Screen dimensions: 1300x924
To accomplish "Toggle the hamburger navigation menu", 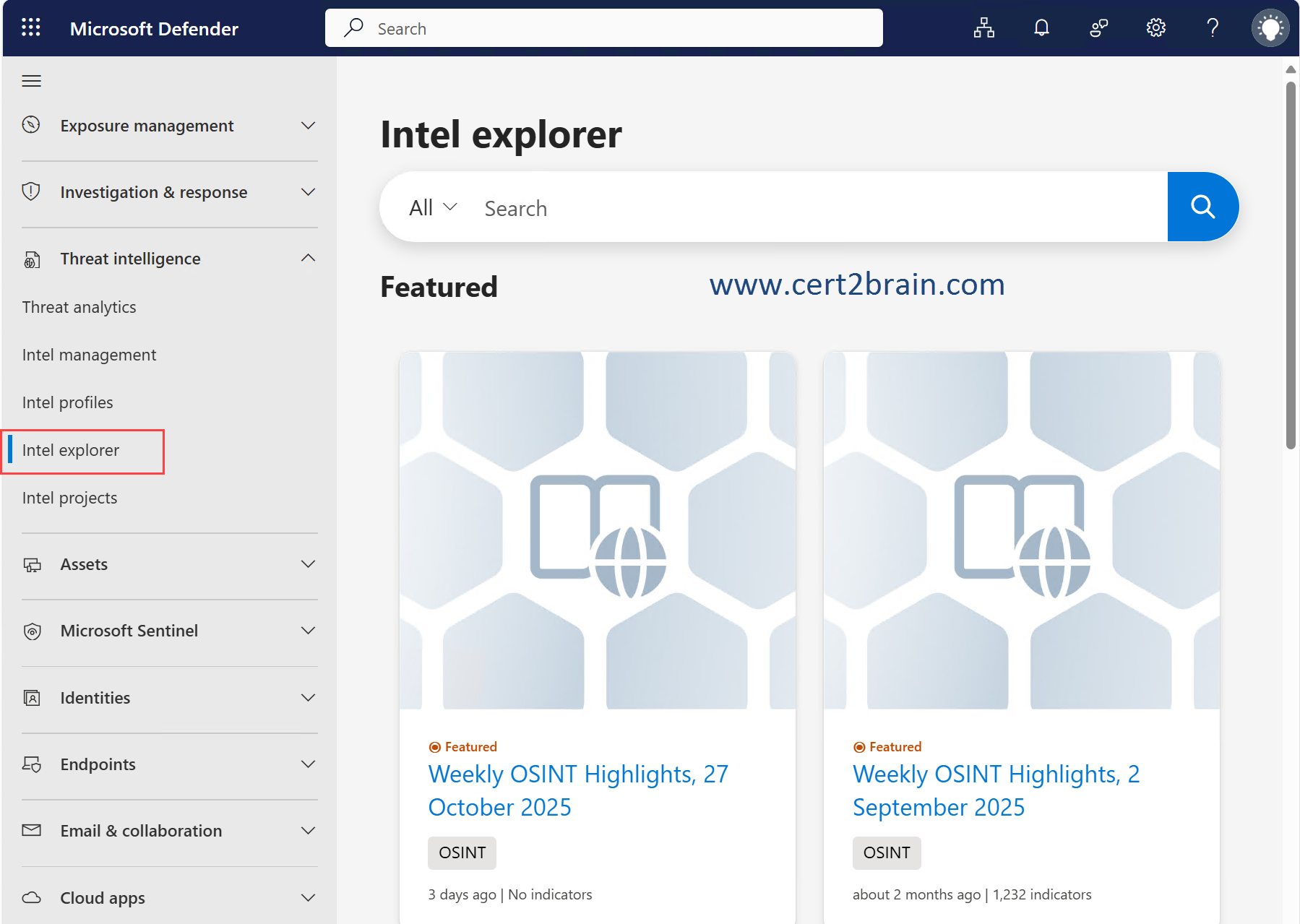I will pyautogui.click(x=31, y=81).
